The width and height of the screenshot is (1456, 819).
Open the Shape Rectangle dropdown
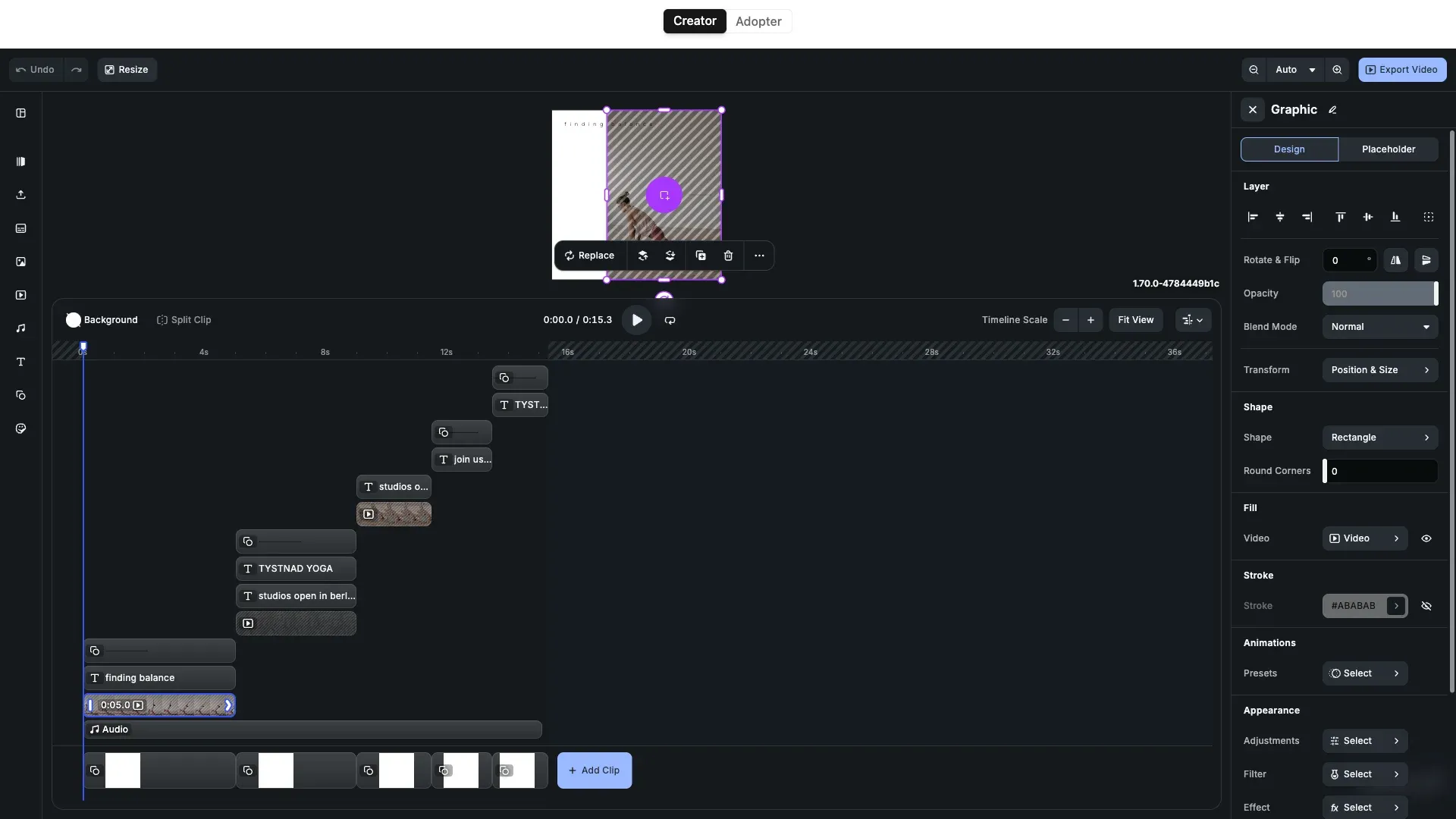1380,438
